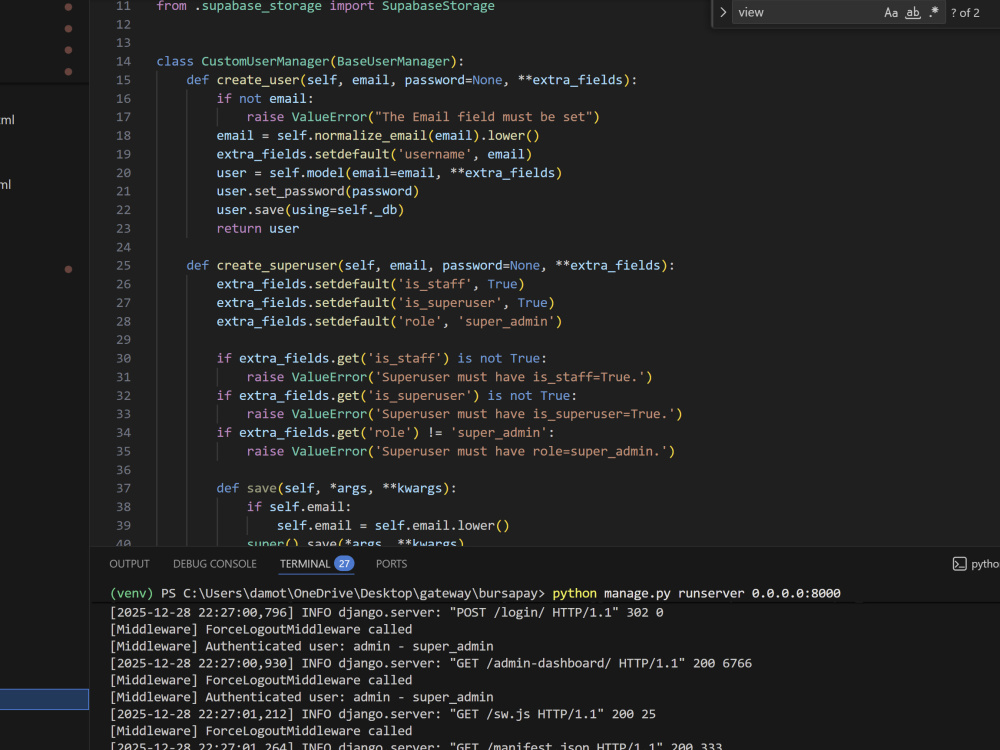Click the 'set_password' method call
The height and width of the screenshot is (750, 1000).
(299, 191)
